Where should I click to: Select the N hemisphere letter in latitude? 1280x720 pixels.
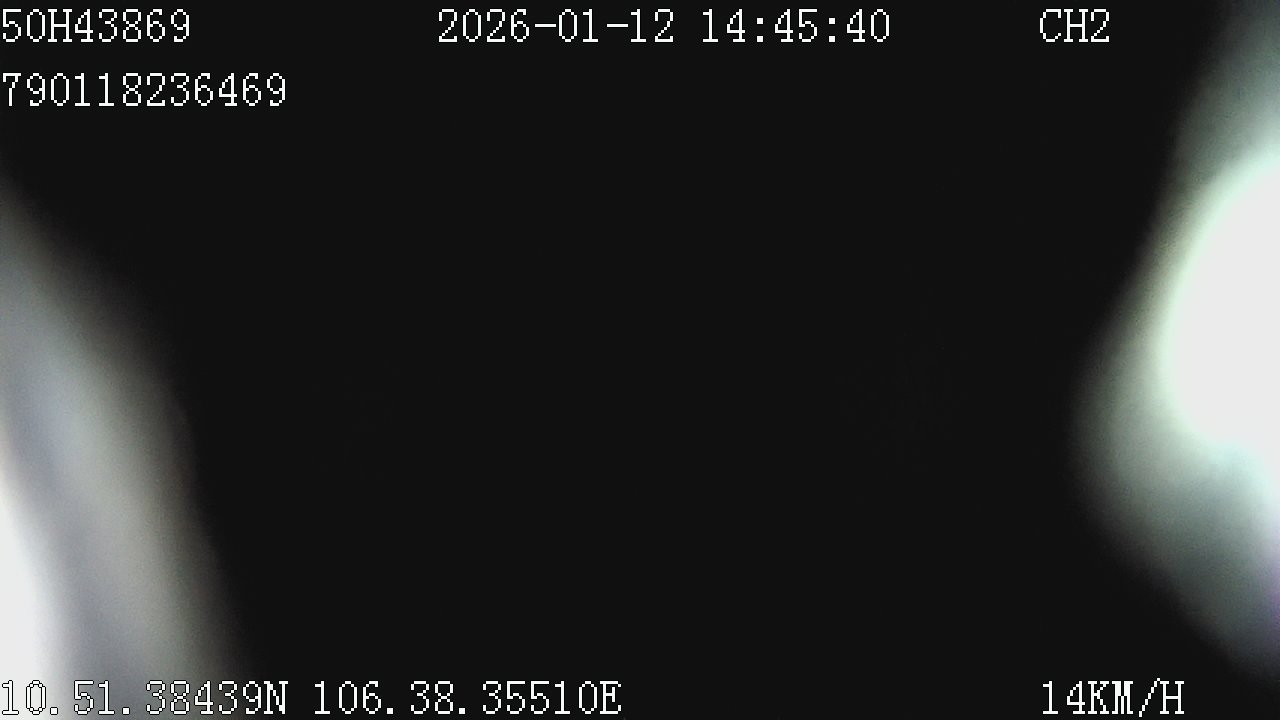pyautogui.click(x=276, y=698)
